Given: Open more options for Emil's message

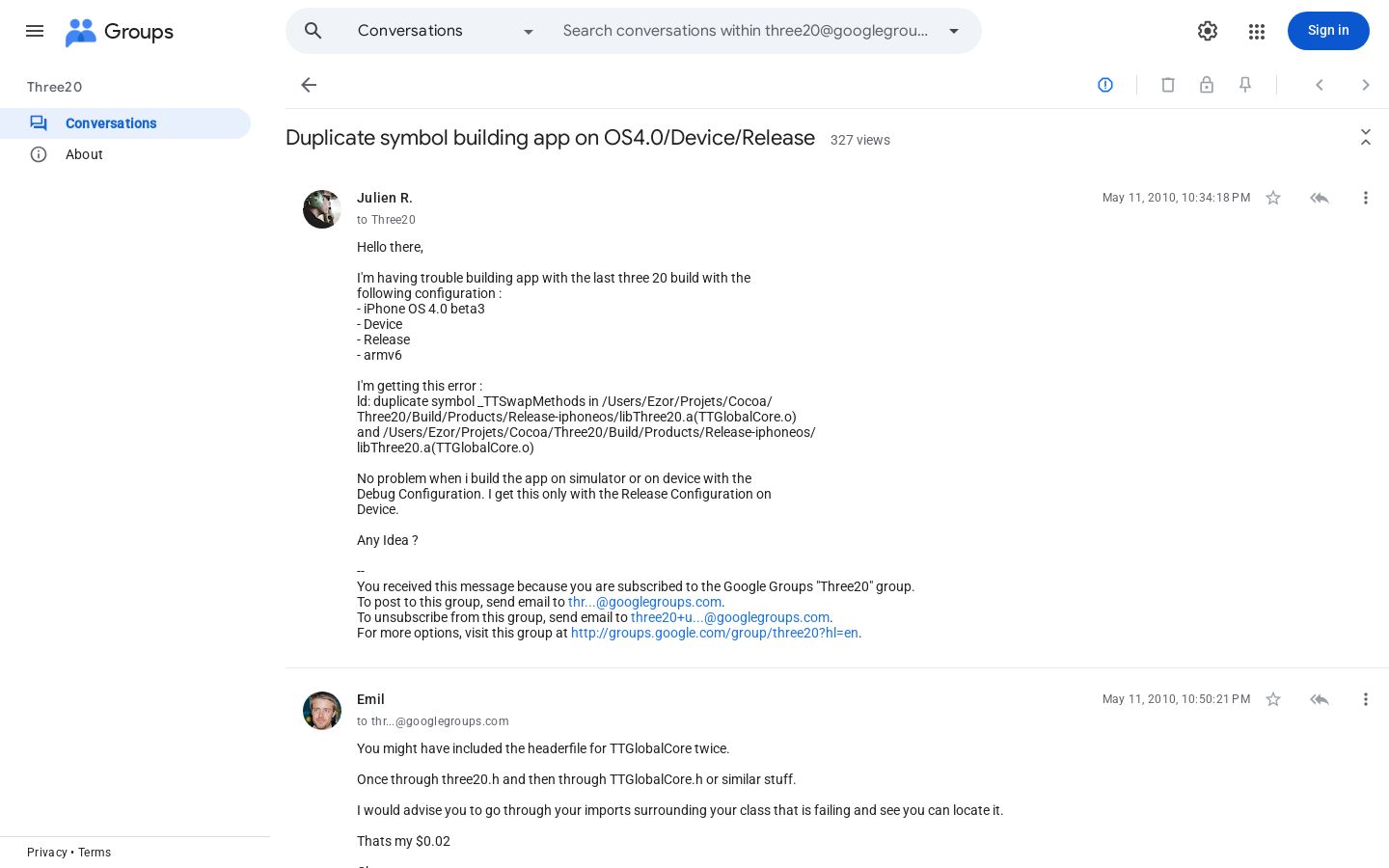Looking at the screenshot, I should click(1366, 699).
